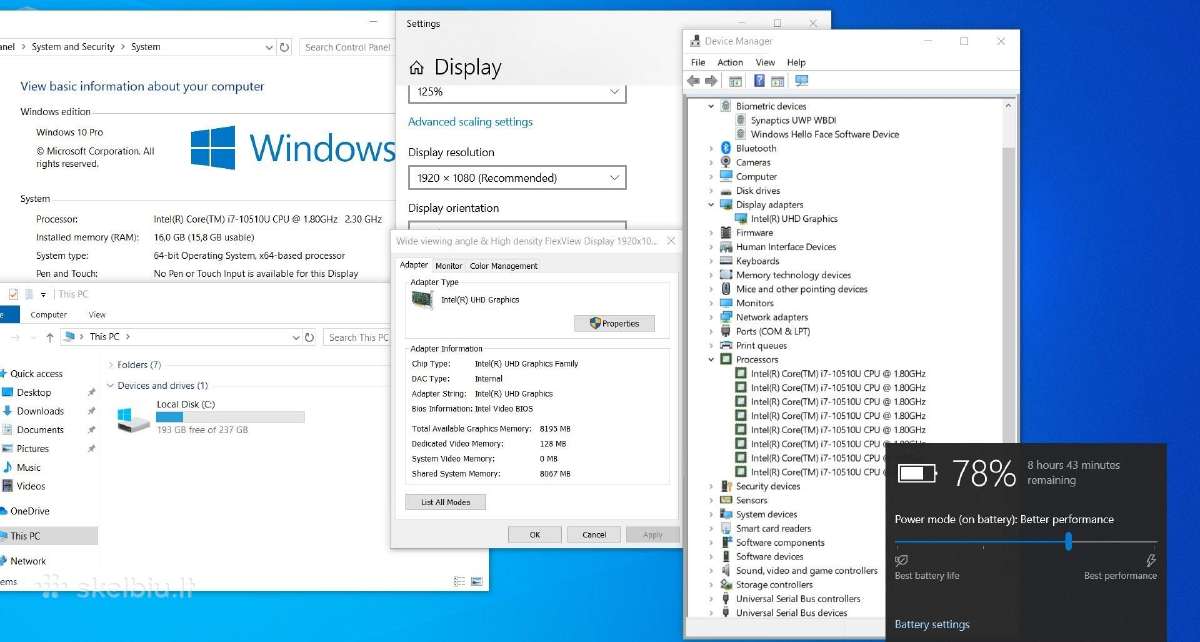Select Synaptics UWP WBDI device
The height and width of the screenshot is (642, 1200).
791,120
